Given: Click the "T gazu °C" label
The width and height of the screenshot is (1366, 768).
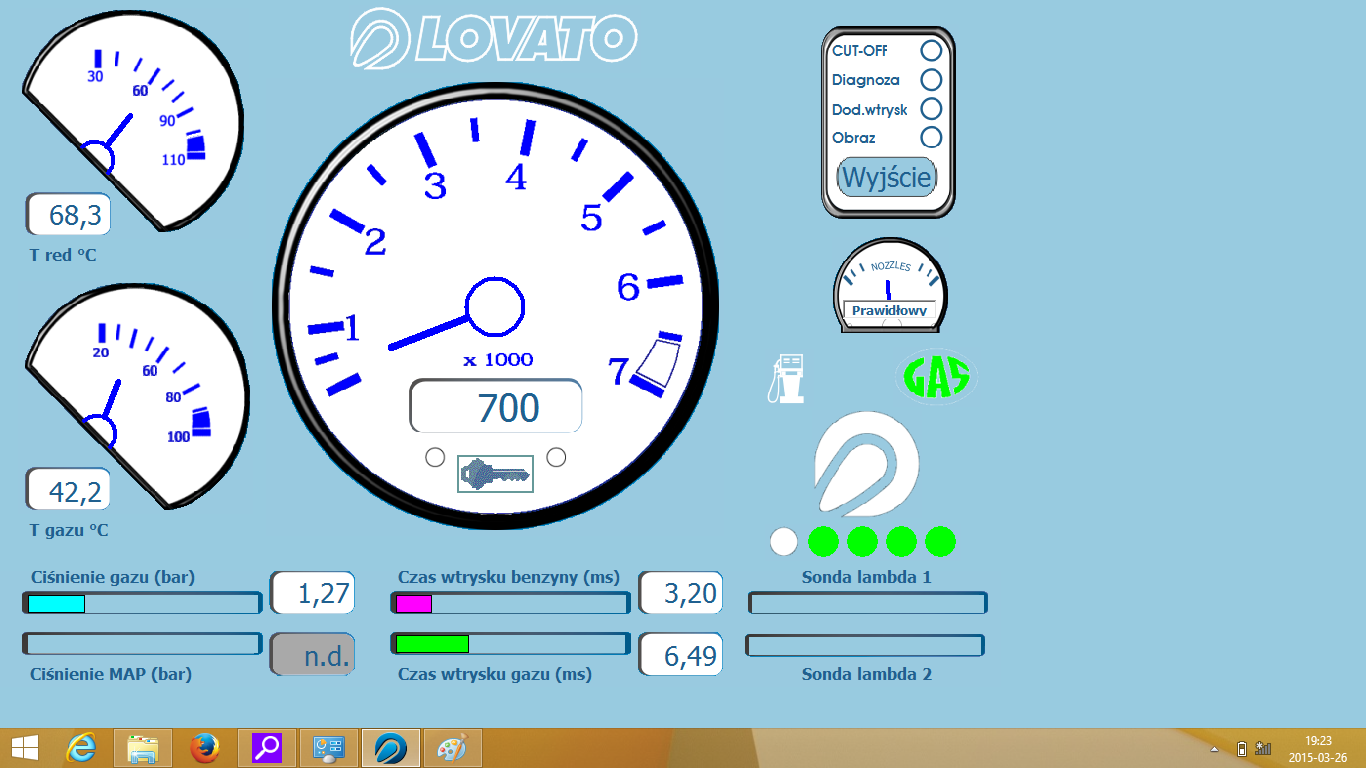Looking at the screenshot, I should 69,531.
